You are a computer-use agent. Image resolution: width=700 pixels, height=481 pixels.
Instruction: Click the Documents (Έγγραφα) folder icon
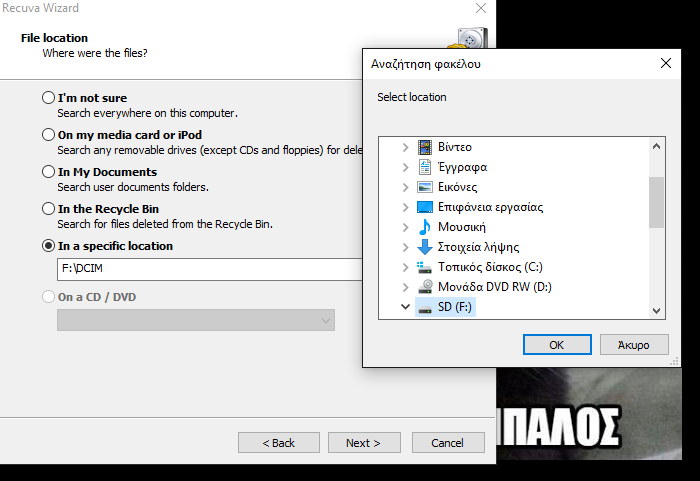pos(425,167)
